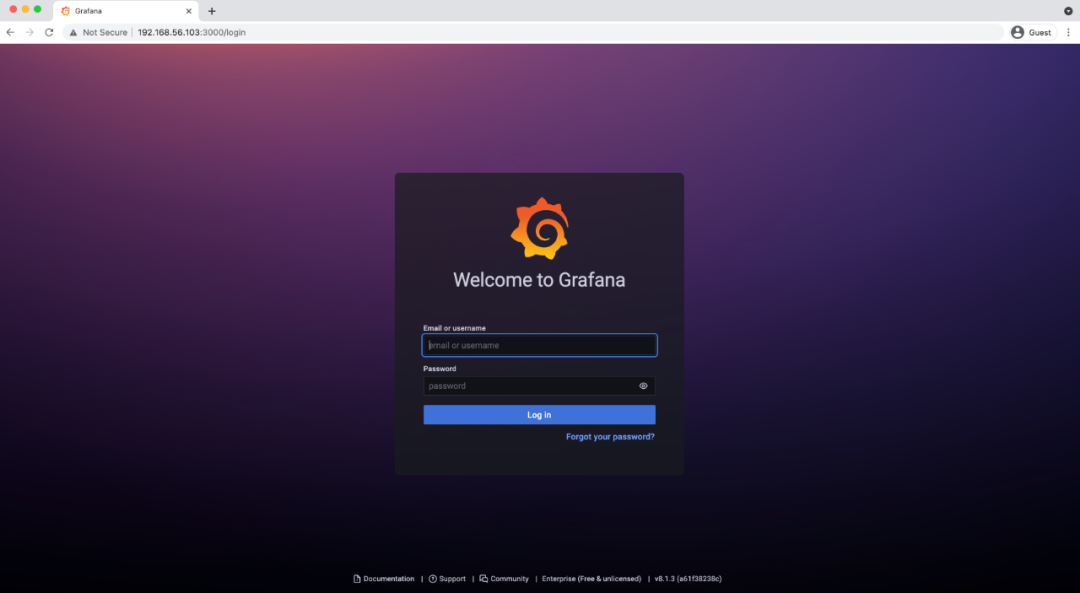
Task: Click the Welcome to Grafana heading
Action: point(539,280)
